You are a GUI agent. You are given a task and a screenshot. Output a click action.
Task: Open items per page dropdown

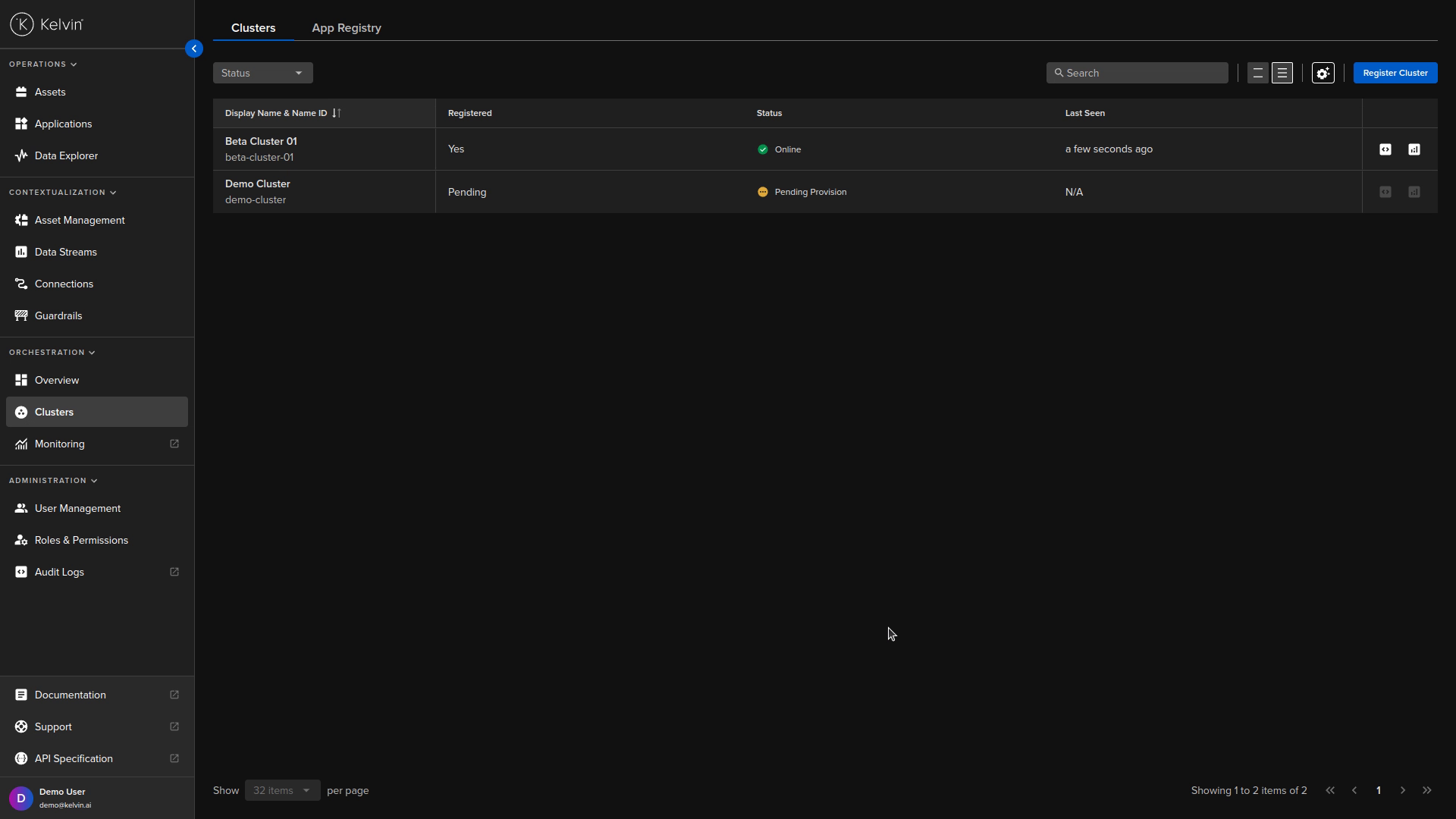click(282, 790)
